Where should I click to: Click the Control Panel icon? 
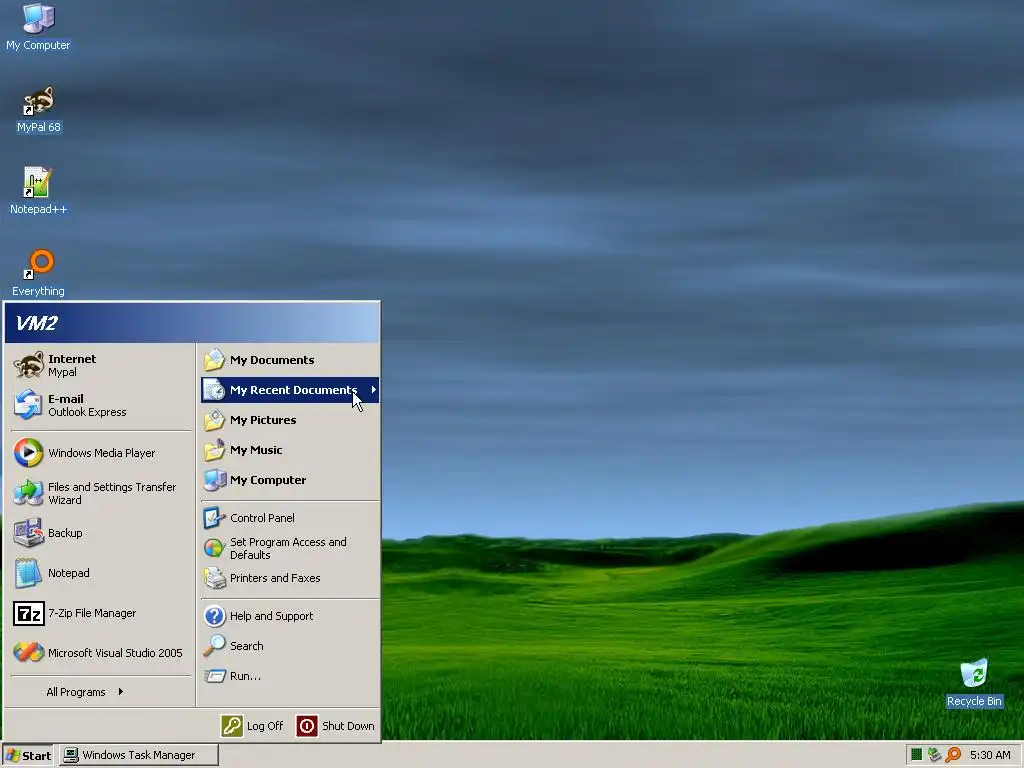click(214, 518)
